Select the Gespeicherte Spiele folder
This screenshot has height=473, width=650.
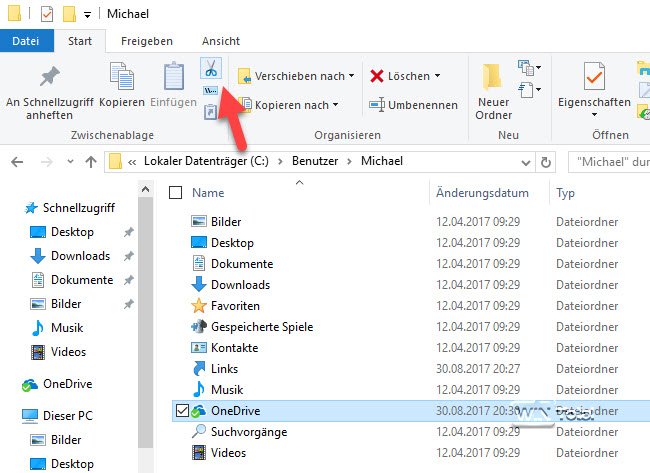pyautogui.click(x=262, y=327)
